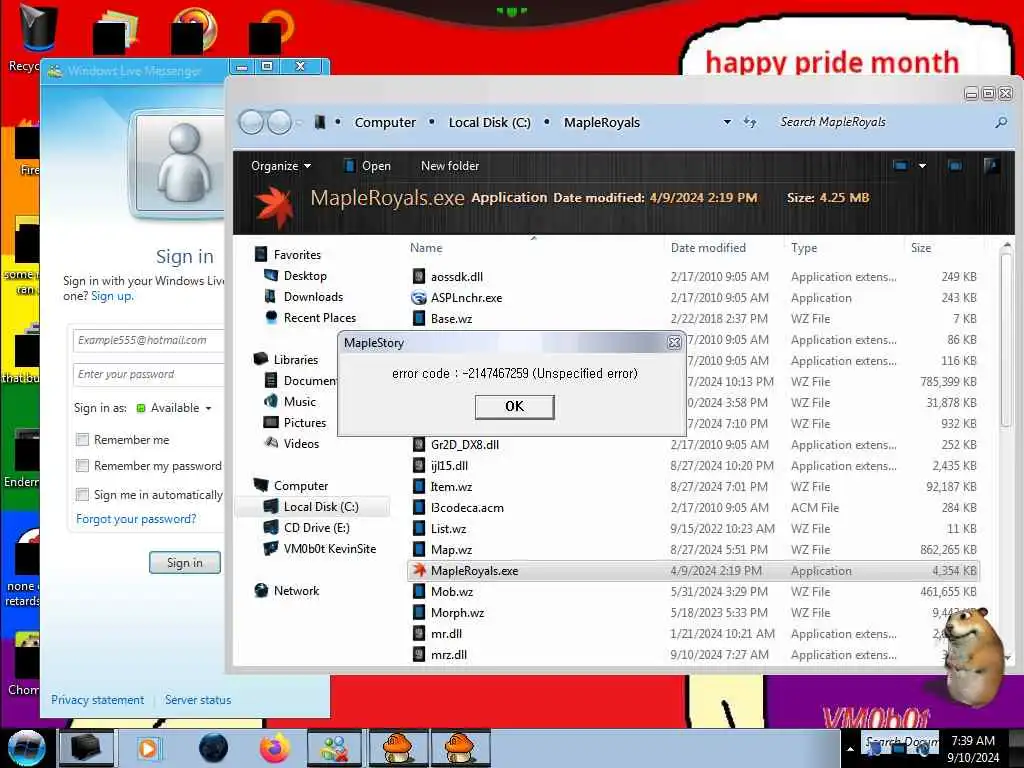Open the view options dropdown arrow
This screenshot has width=1024, height=768.
click(922, 166)
